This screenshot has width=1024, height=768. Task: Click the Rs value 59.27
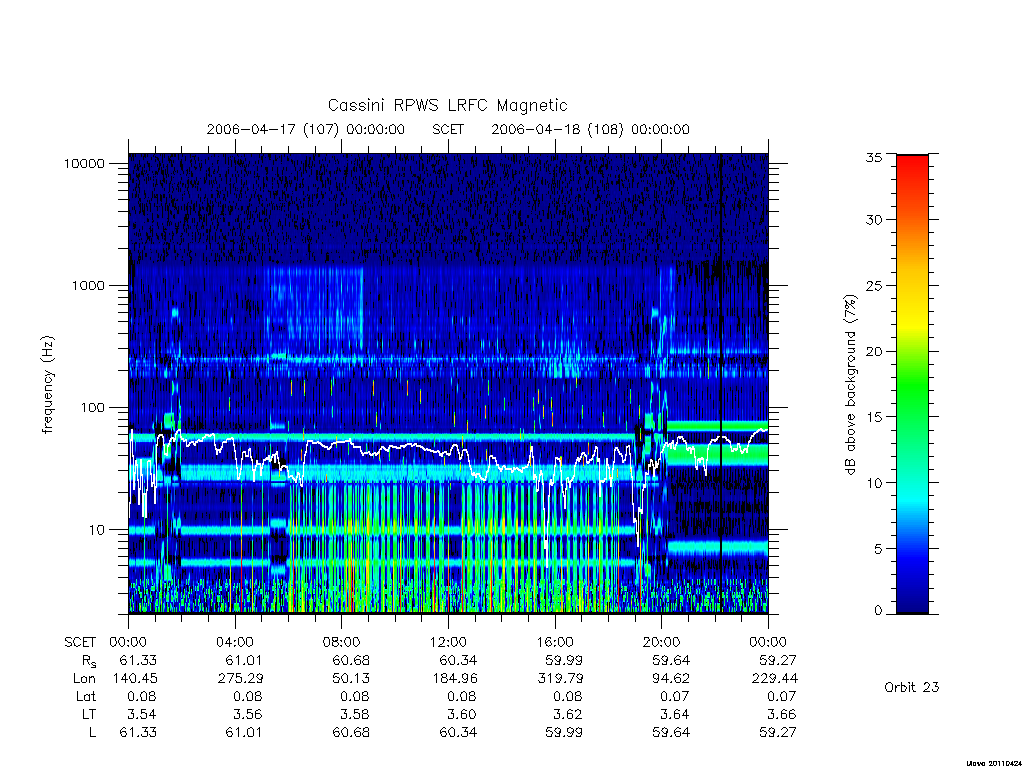778,660
